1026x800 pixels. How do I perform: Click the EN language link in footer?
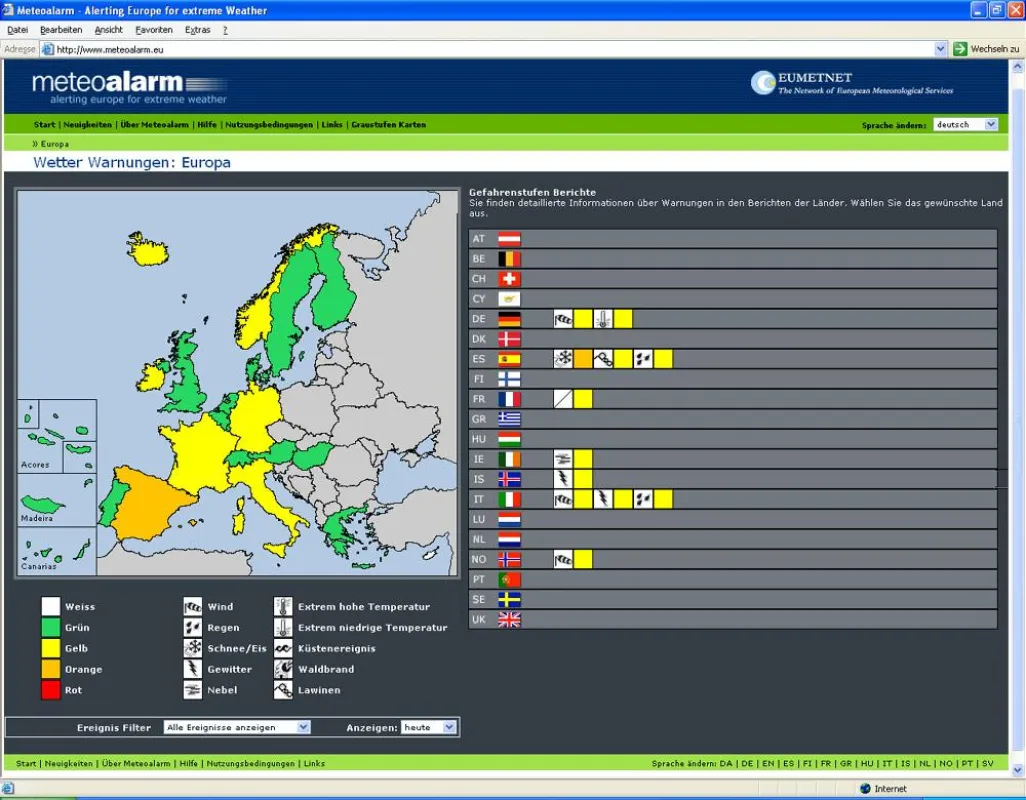click(x=768, y=763)
